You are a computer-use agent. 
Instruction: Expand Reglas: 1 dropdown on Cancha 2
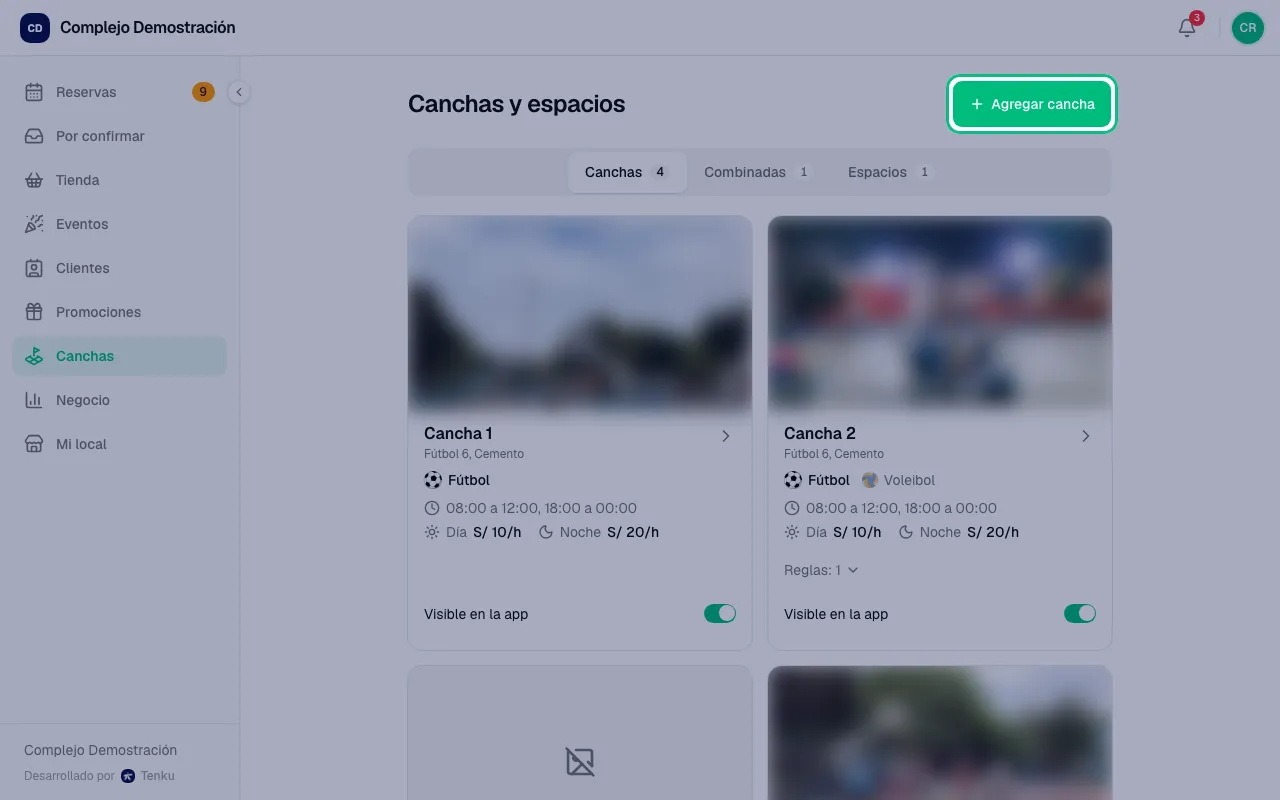[x=821, y=570]
